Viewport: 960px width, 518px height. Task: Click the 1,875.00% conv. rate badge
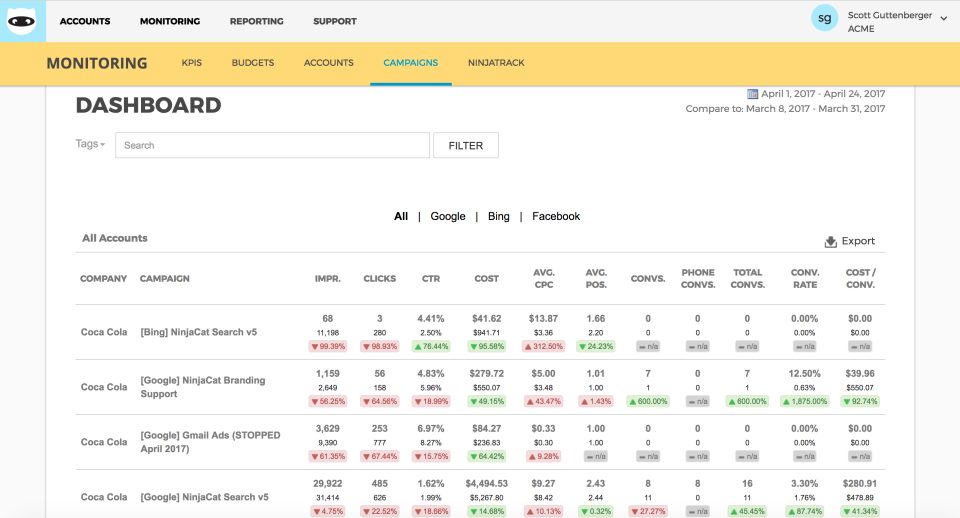(804, 402)
